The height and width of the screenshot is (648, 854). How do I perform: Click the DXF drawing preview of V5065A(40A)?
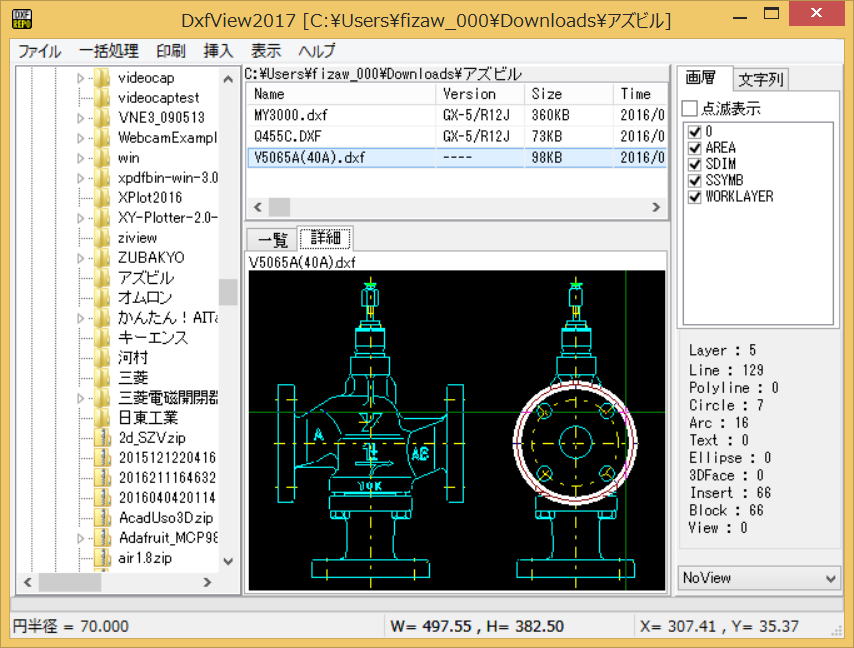click(x=456, y=430)
